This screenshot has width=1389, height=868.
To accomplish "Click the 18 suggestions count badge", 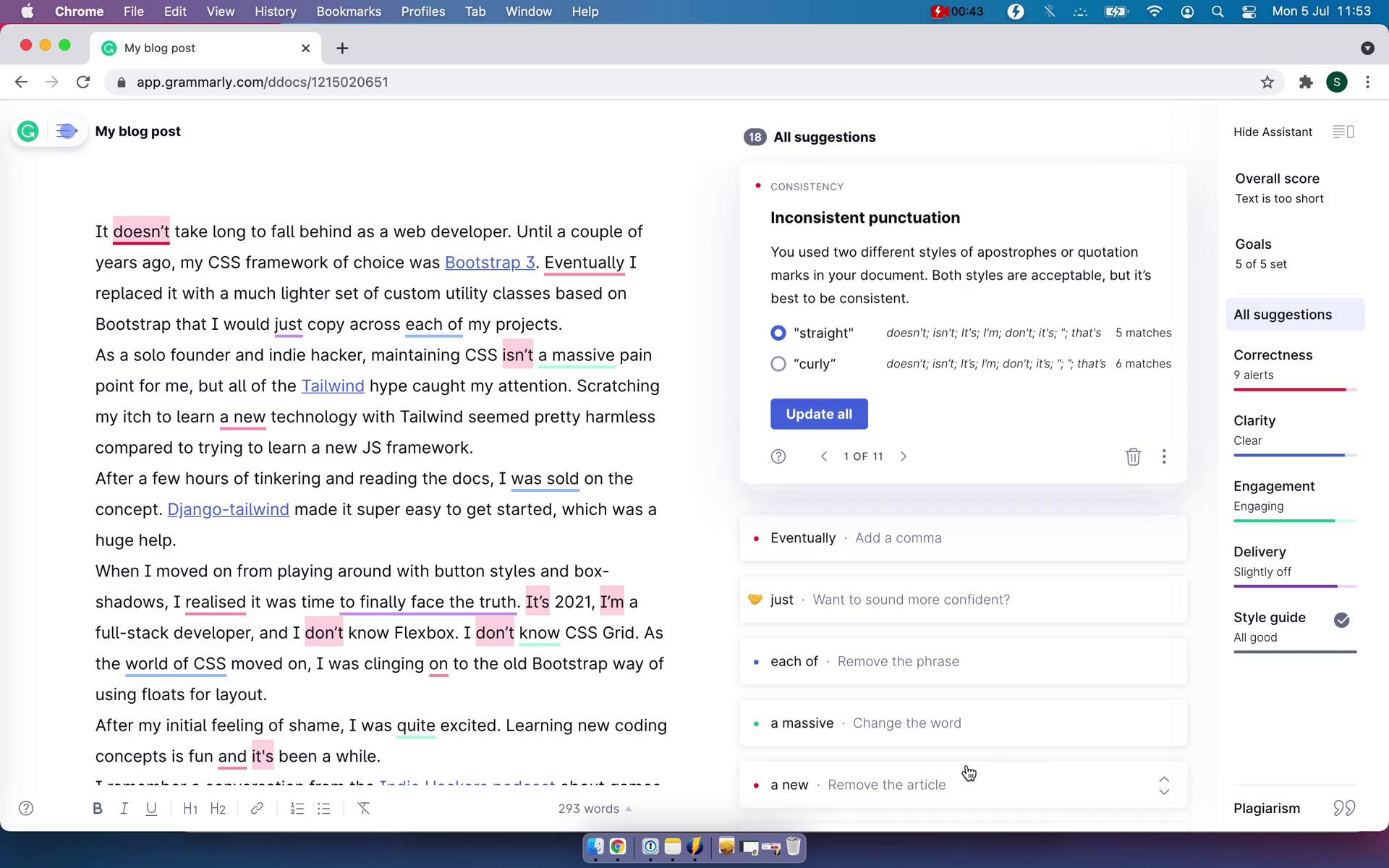I will click(x=755, y=137).
